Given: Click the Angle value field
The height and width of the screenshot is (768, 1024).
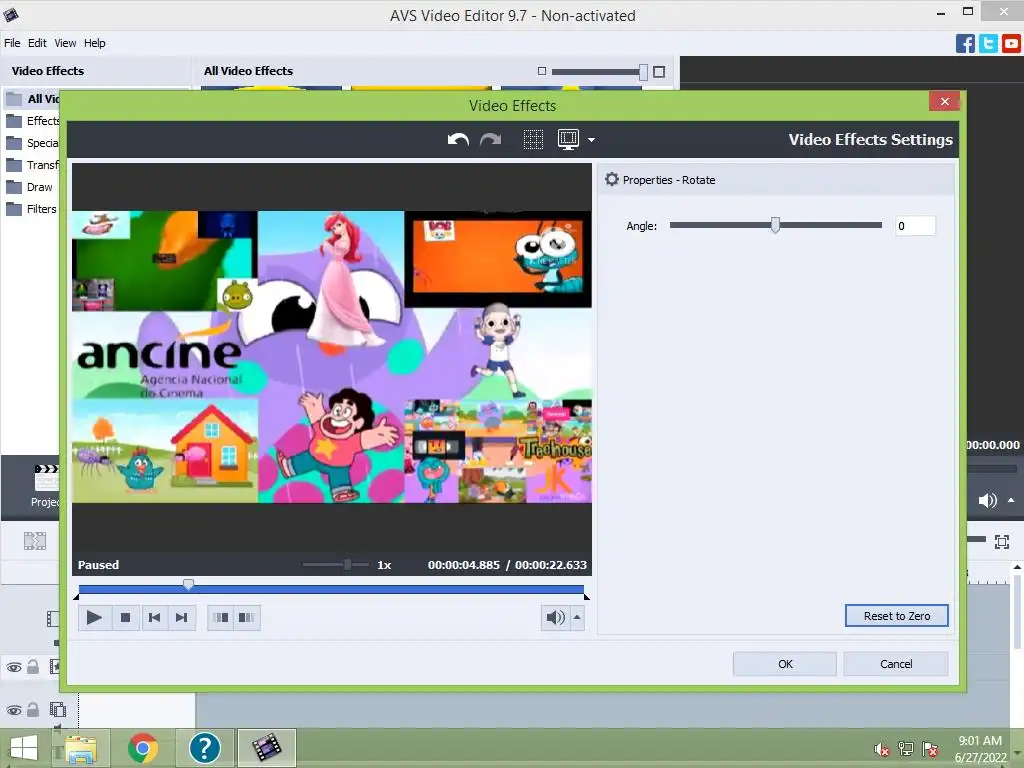Looking at the screenshot, I should click(915, 226).
